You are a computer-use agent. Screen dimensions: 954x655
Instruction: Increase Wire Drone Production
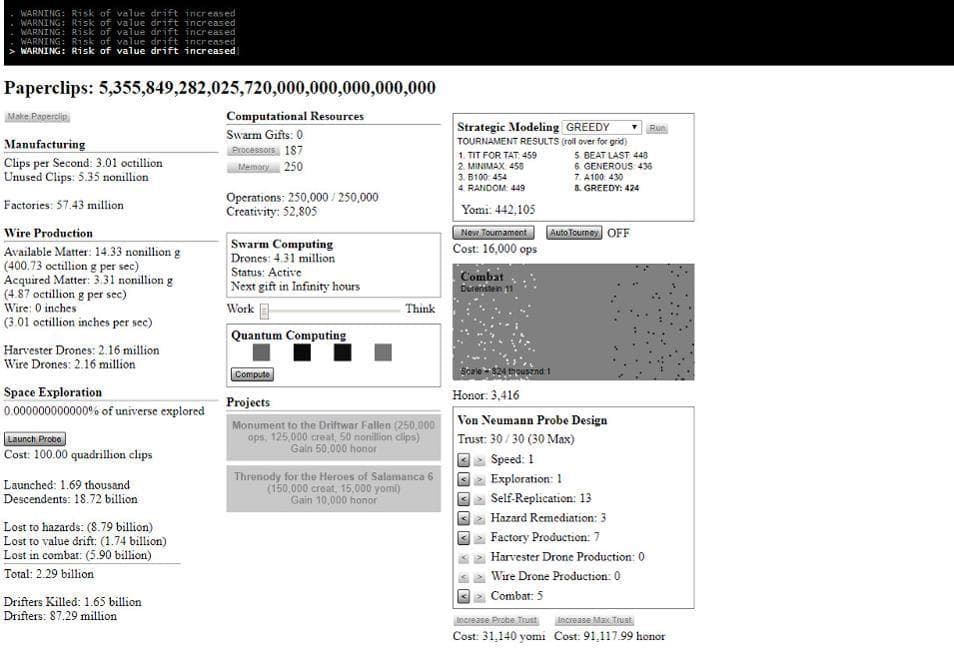pos(478,577)
